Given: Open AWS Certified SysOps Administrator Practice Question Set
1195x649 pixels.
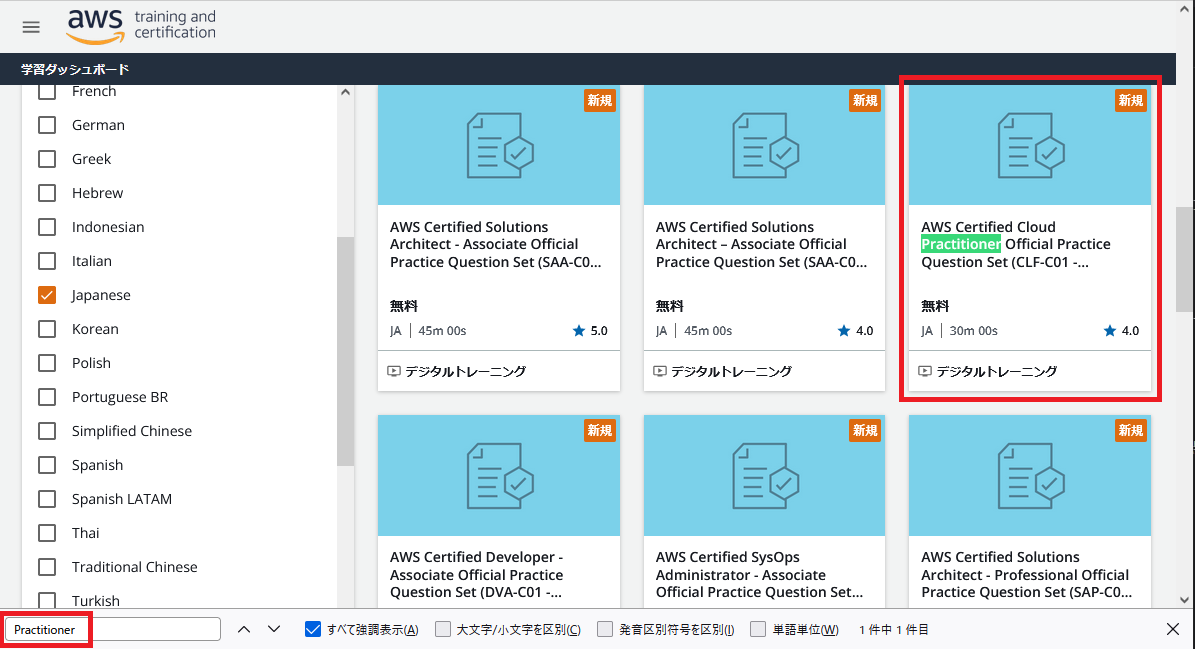Looking at the screenshot, I should (x=760, y=575).
